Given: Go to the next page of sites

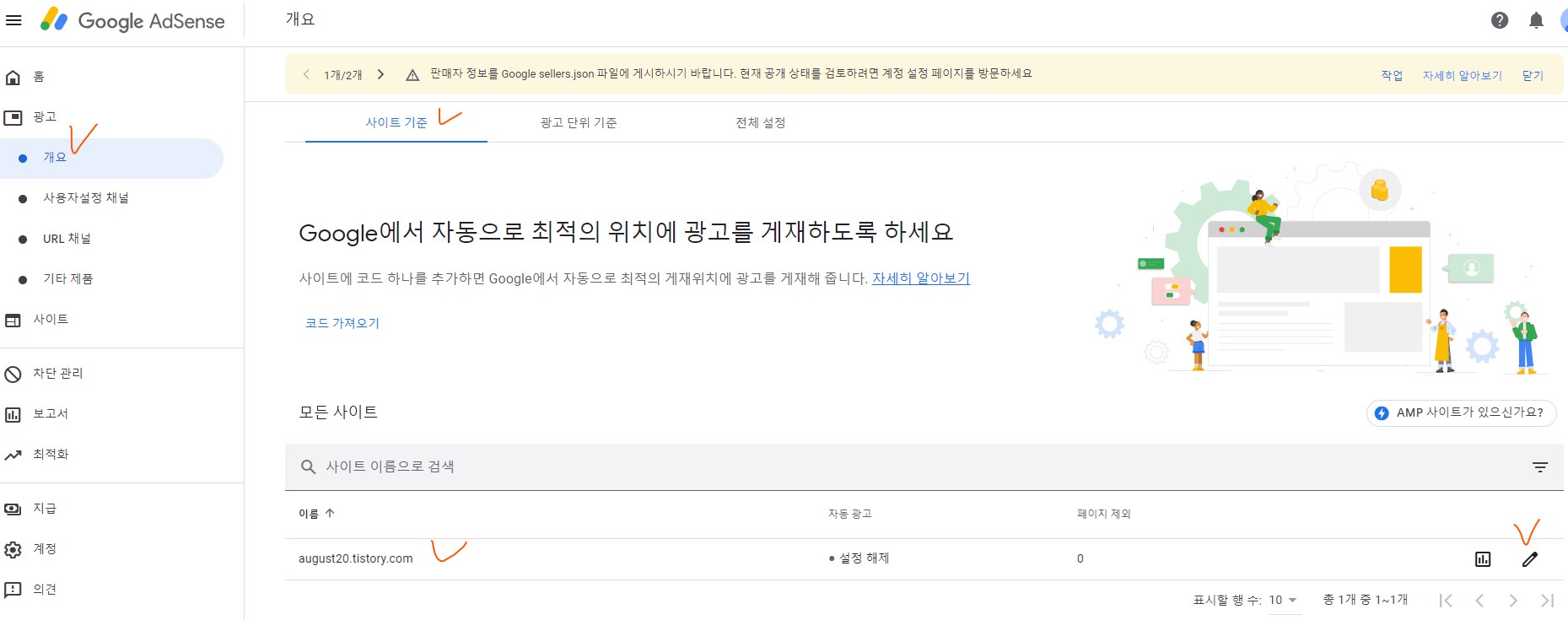Looking at the screenshot, I should click(1513, 601).
